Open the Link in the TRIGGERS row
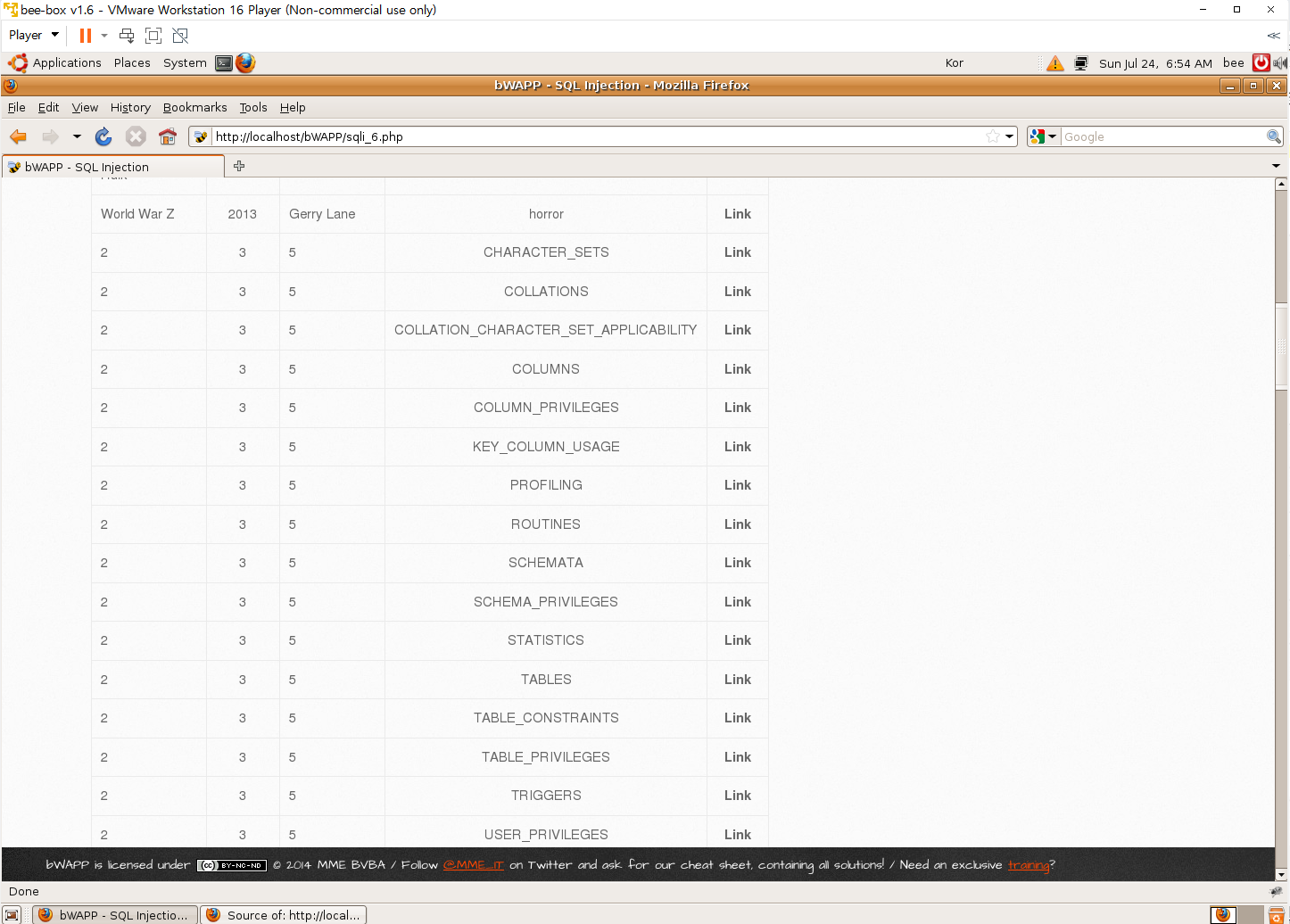Image resolution: width=1290 pixels, height=924 pixels. 737,796
